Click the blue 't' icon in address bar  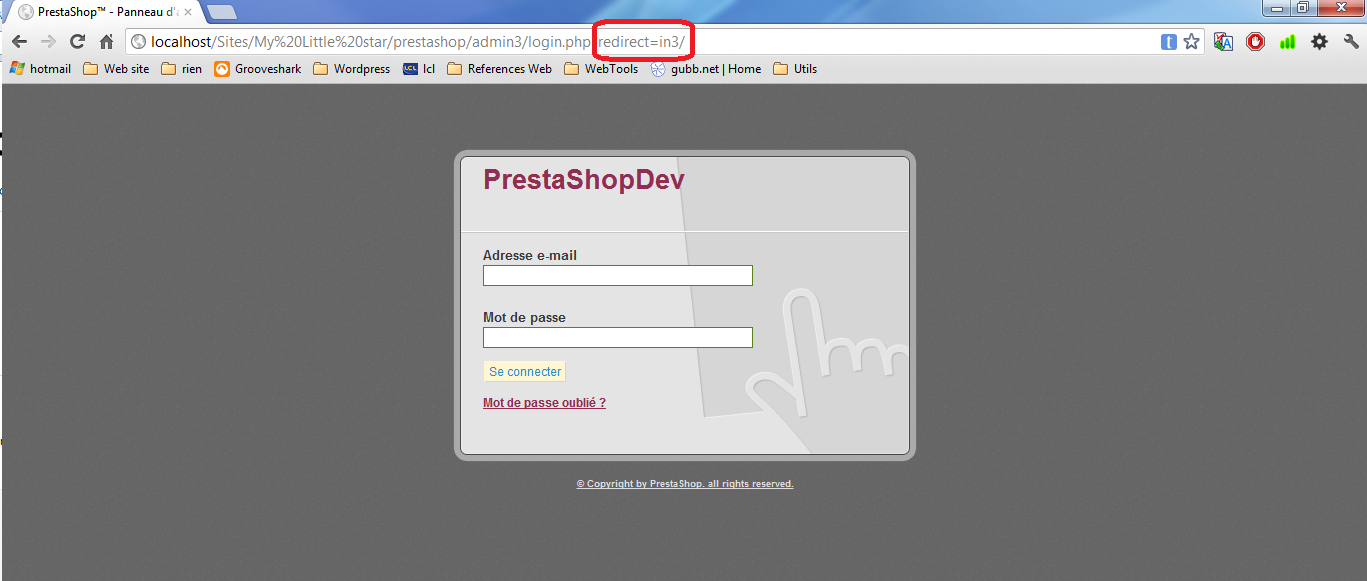point(1168,42)
